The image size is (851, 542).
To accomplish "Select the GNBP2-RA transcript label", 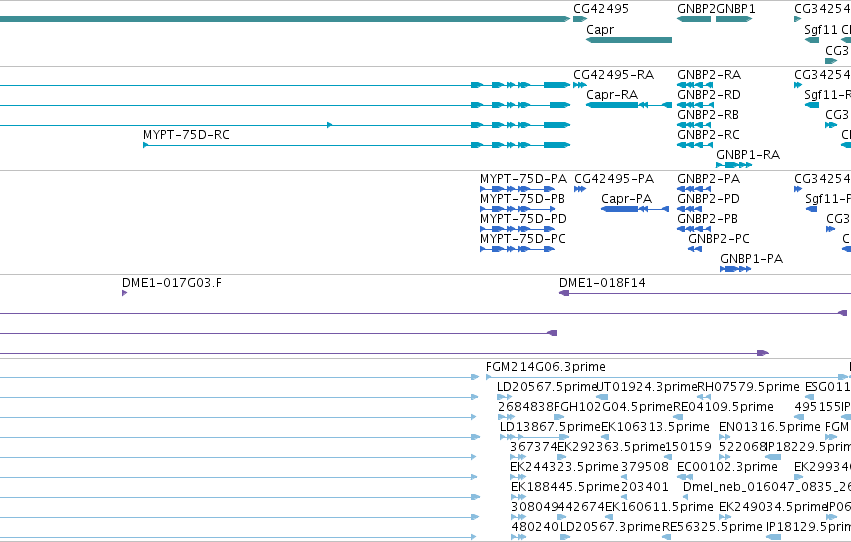I will (x=709, y=75).
